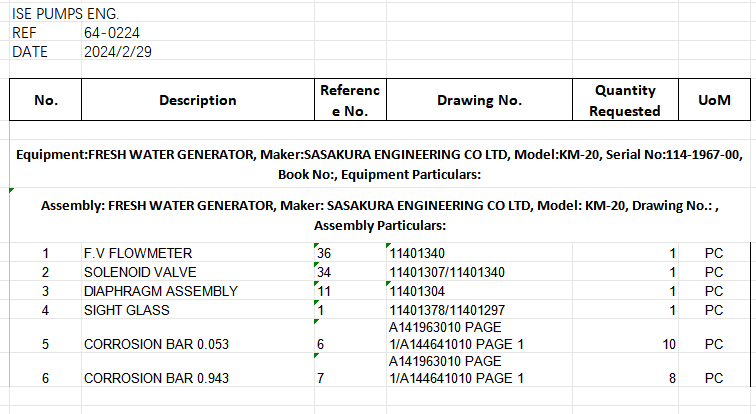The height and width of the screenshot is (414, 756).
Task: Click drawing number cell for CORROSION BAR 0.943
Action: [479, 370]
